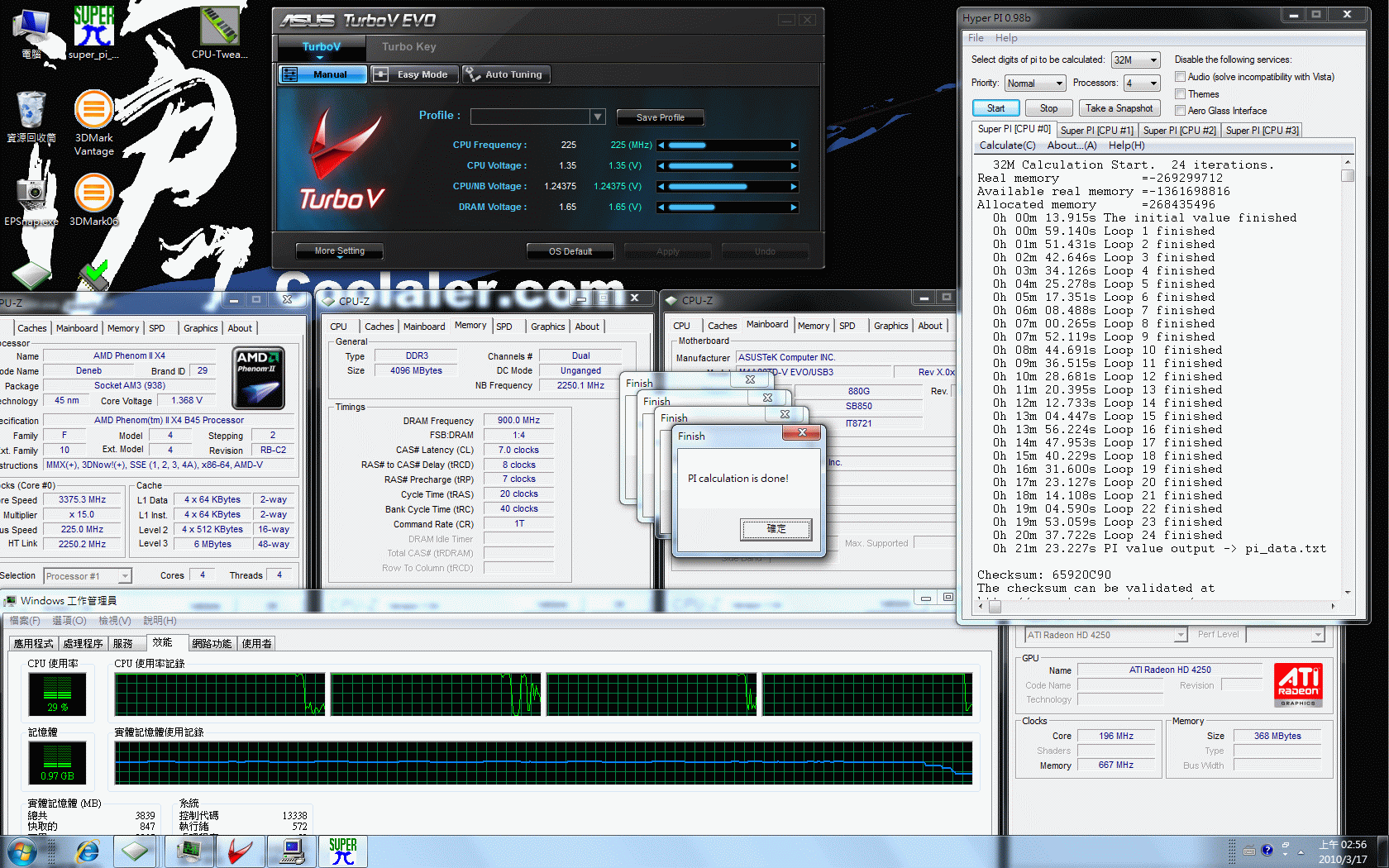Adjust the CPU/NB Voltage slider
The height and width of the screenshot is (868, 1389).
coord(728,187)
